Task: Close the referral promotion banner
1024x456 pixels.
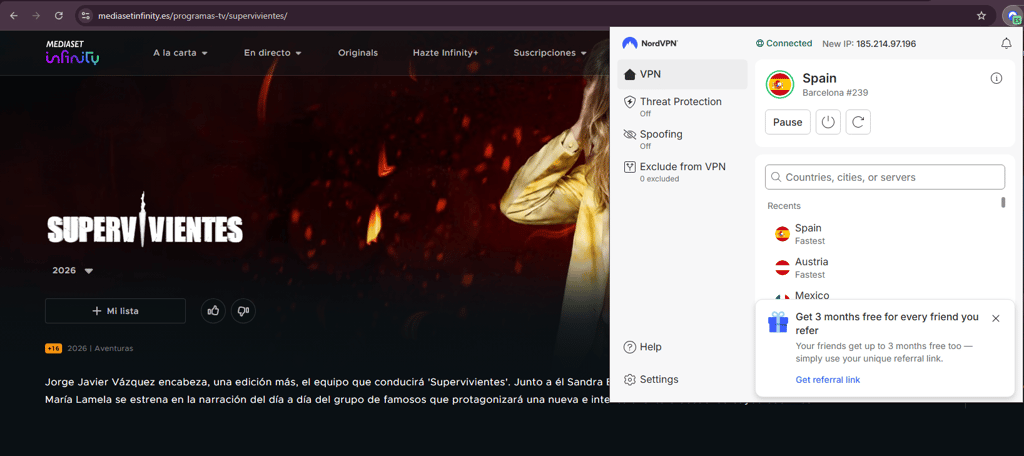Action: pyautogui.click(x=995, y=318)
